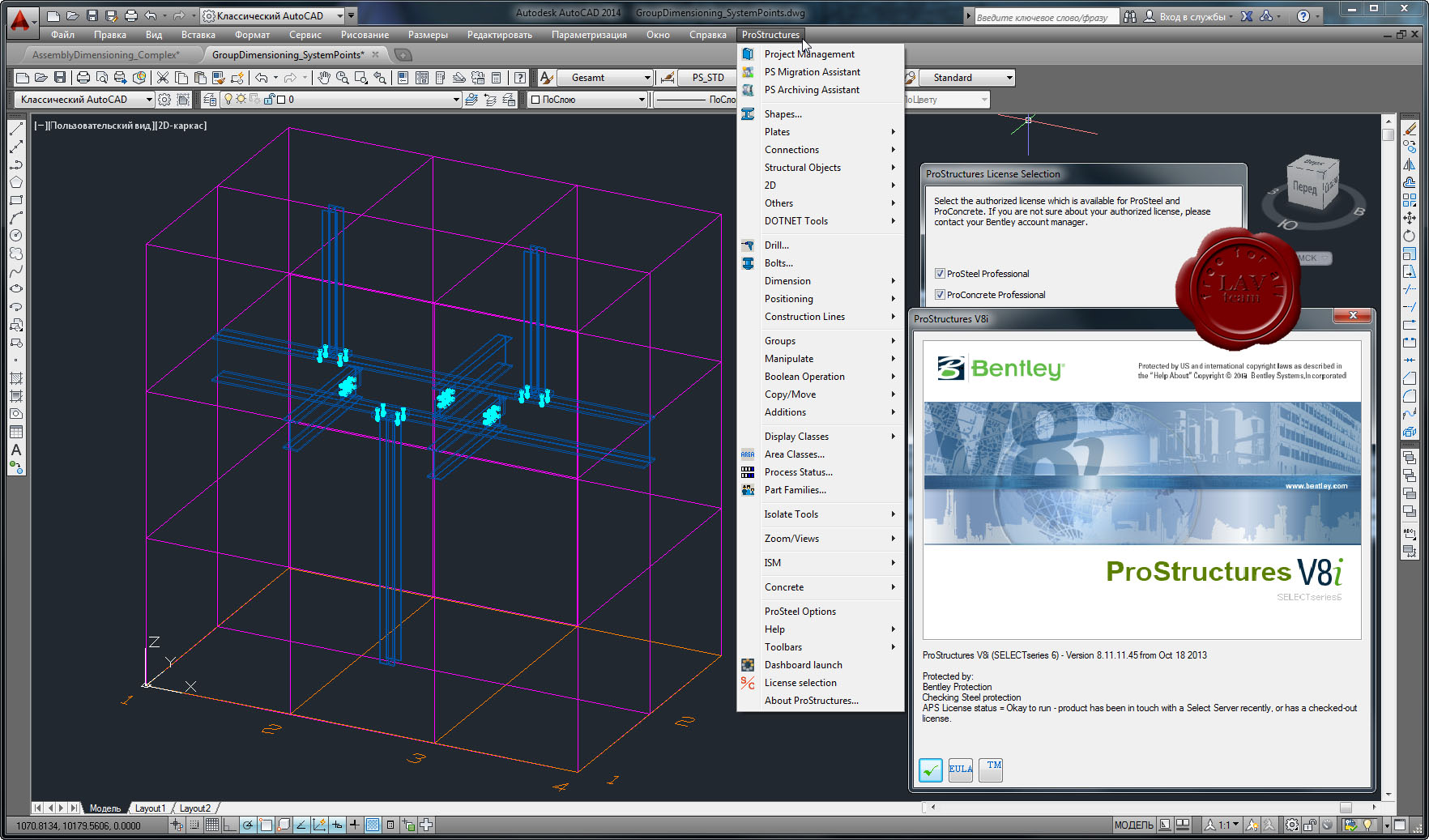The height and width of the screenshot is (840, 1429).
Task: Choose ProSteel Options from the menu
Action: coord(821,612)
